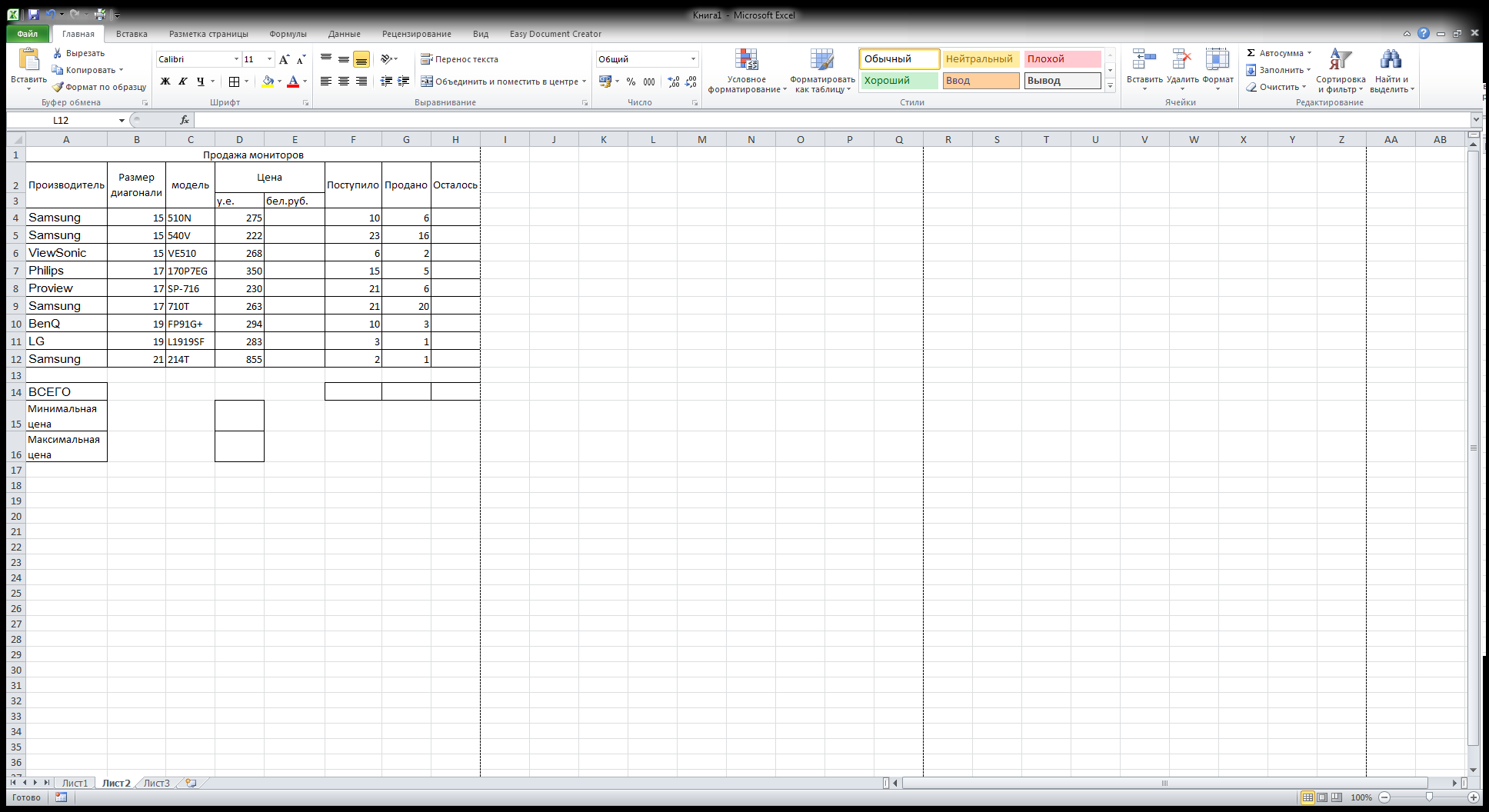Switch to Page Layout view in status bar
1489x812 pixels.
click(1322, 797)
